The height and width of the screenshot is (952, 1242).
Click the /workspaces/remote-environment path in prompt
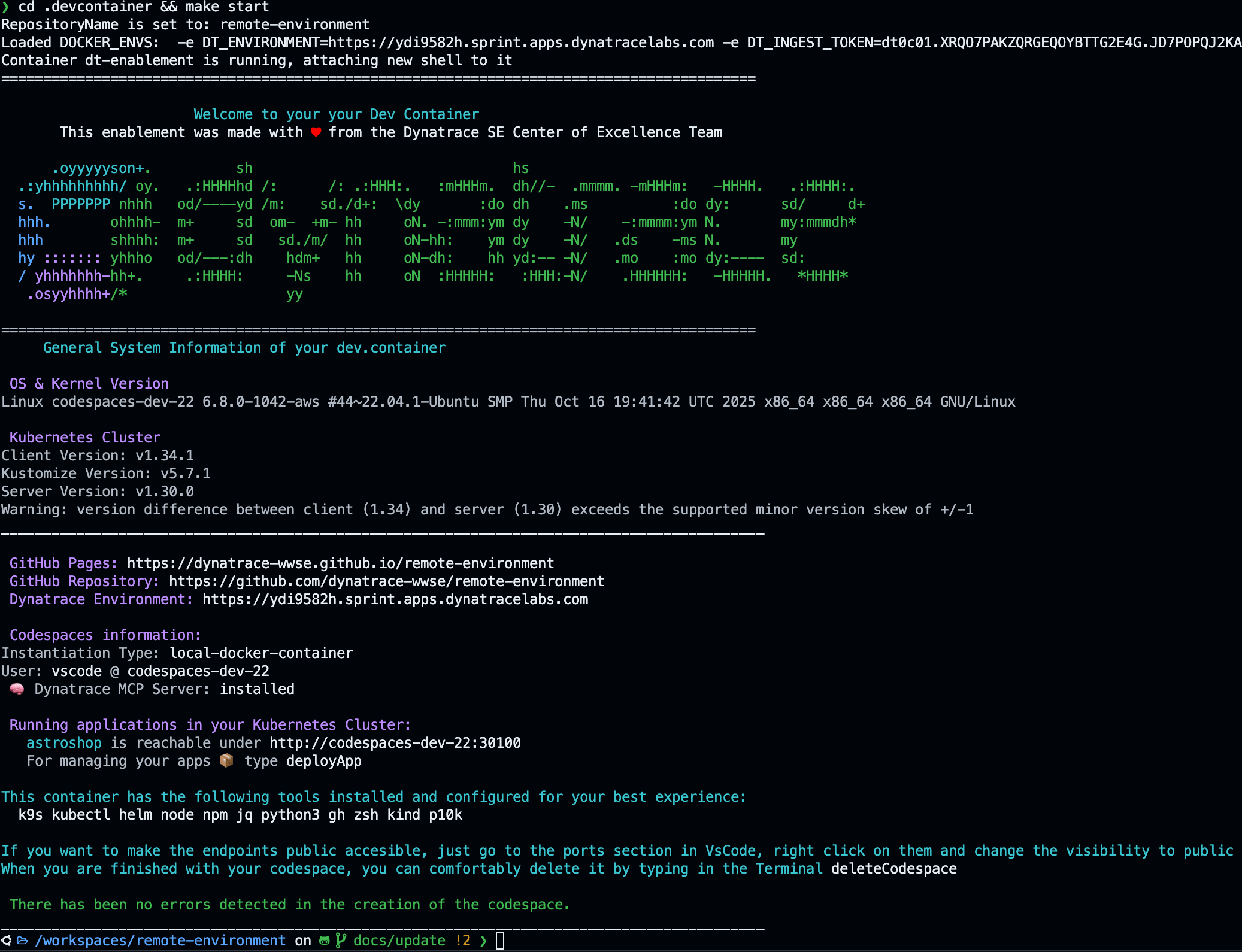click(160, 941)
